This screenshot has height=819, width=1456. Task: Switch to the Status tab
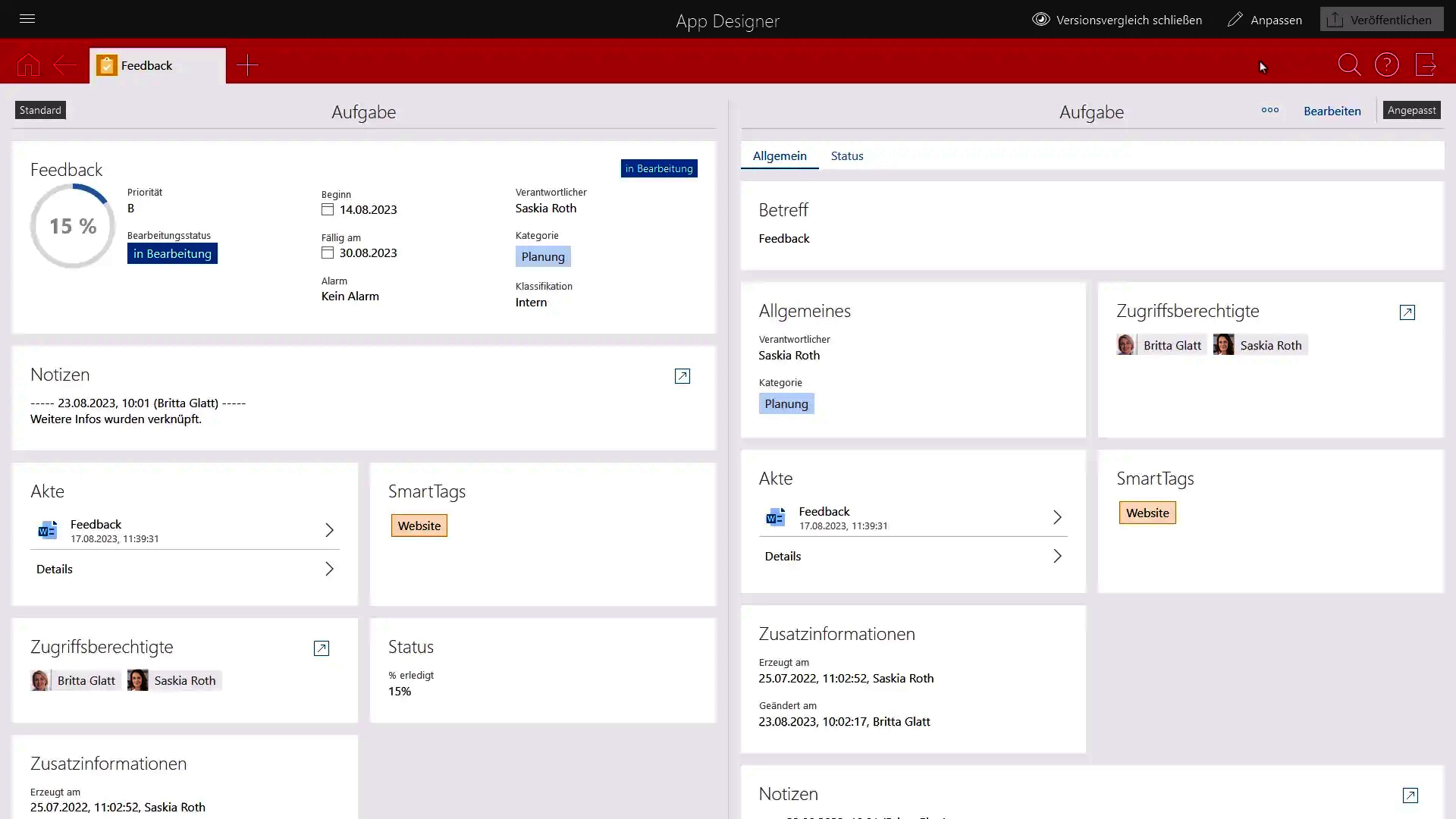pyautogui.click(x=846, y=155)
